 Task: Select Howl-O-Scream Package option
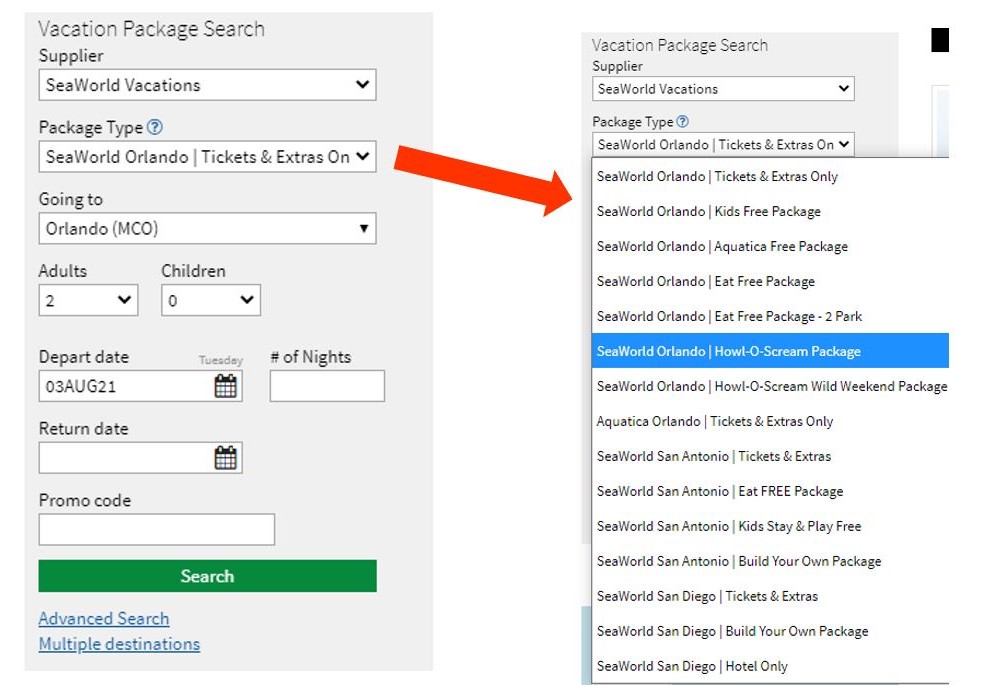[728, 351]
